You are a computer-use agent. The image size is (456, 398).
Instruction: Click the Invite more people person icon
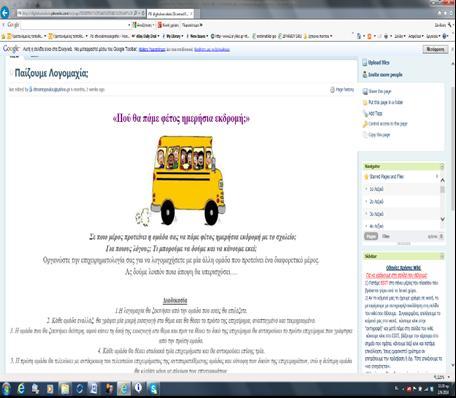[365, 75]
